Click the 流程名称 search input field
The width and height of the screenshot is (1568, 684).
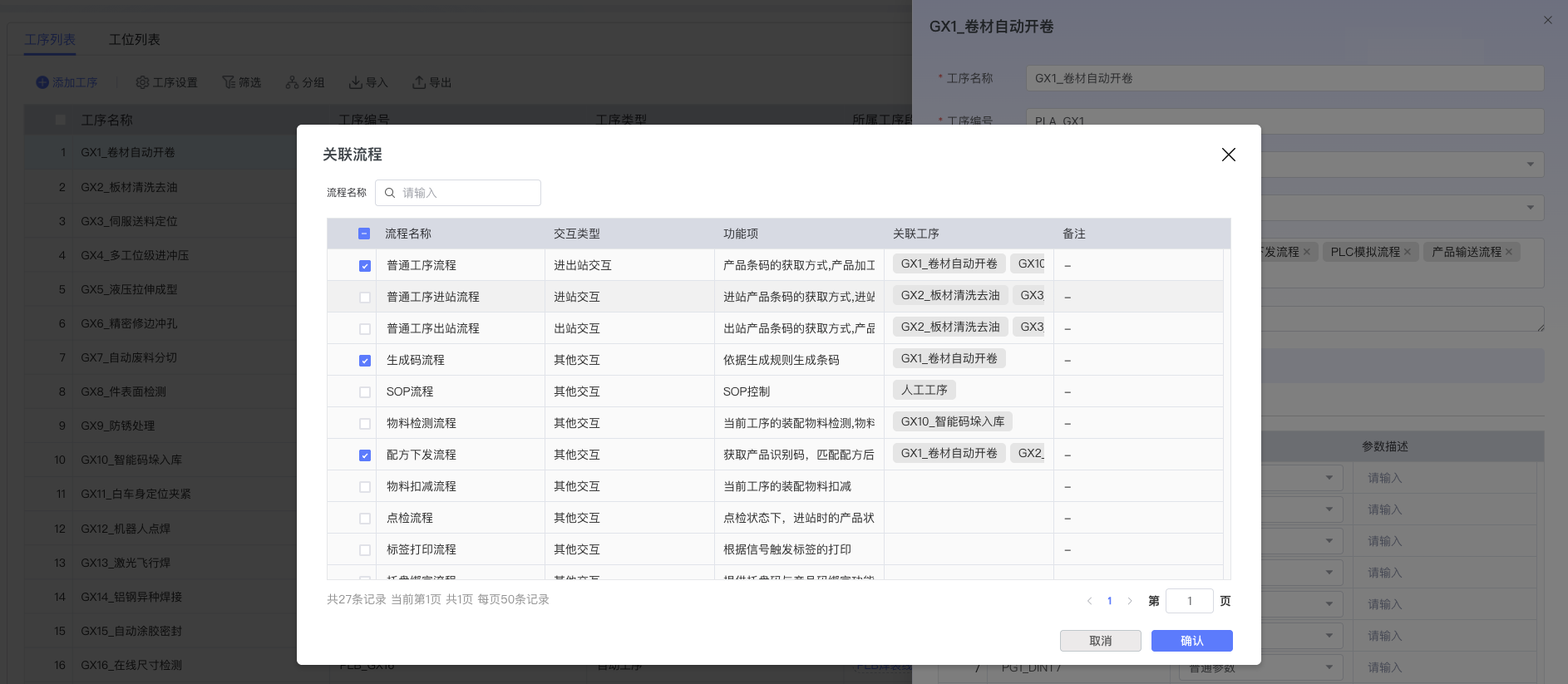coord(466,193)
